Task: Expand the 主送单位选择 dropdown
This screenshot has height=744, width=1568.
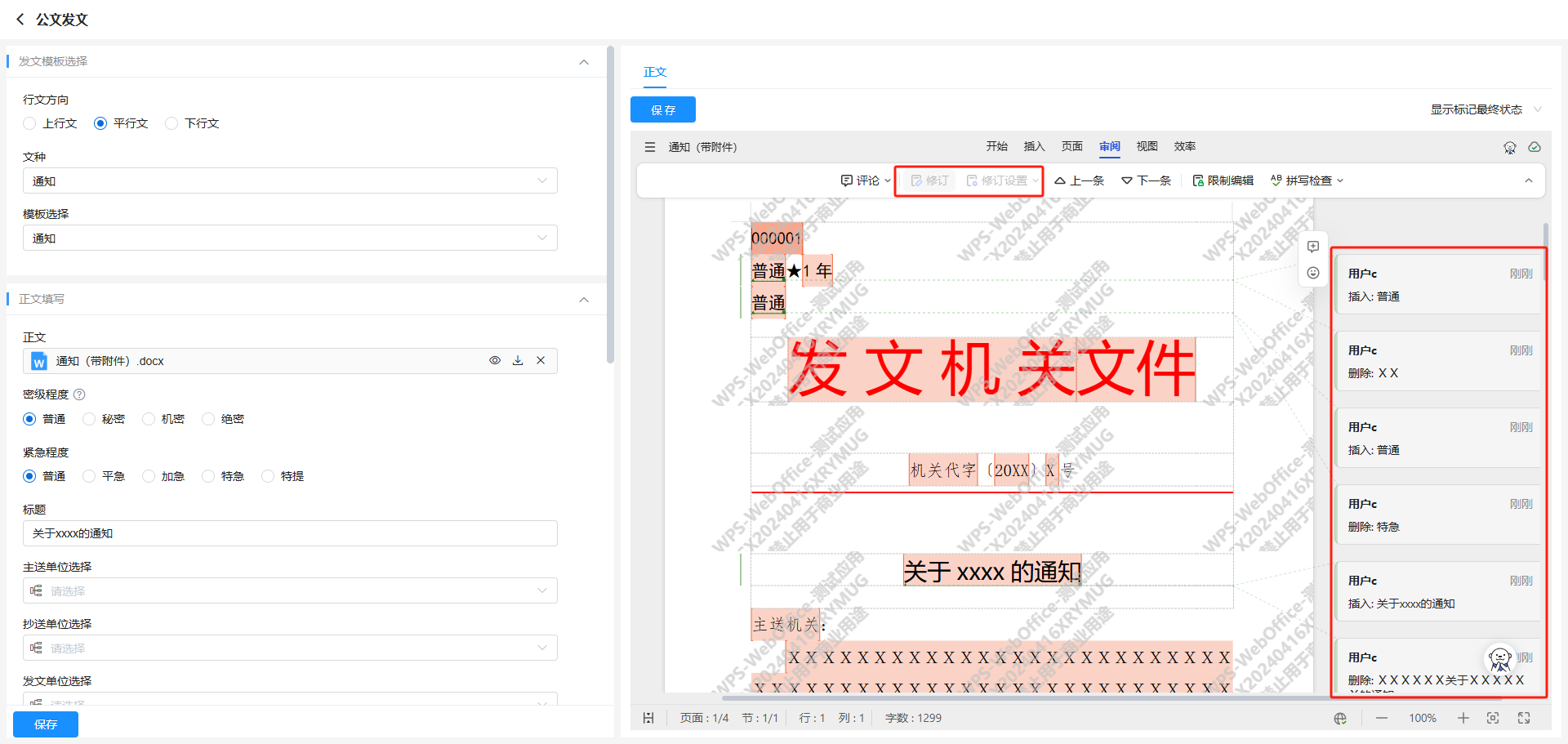Action: click(290, 590)
